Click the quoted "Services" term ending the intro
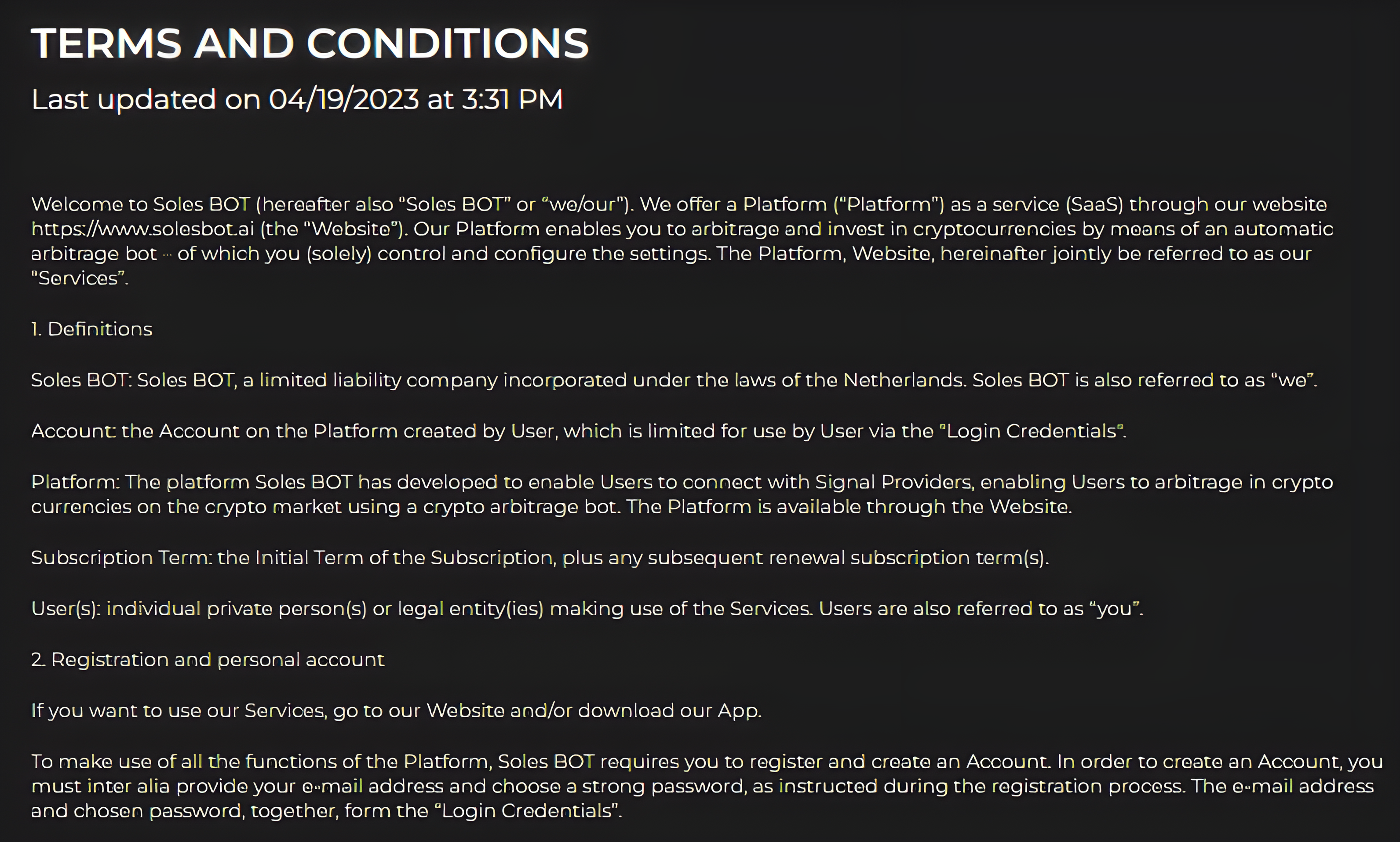The image size is (1400, 842). tap(79, 279)
